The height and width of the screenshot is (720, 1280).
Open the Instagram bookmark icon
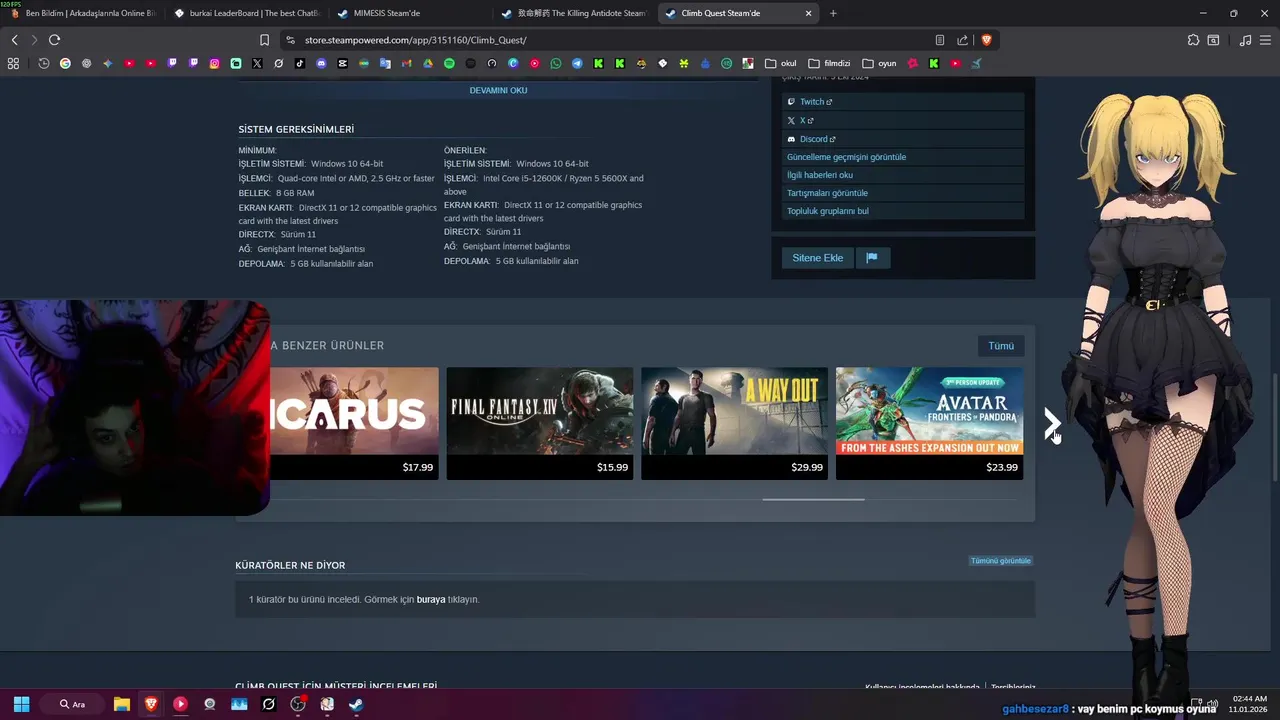[x=214, y=63]
